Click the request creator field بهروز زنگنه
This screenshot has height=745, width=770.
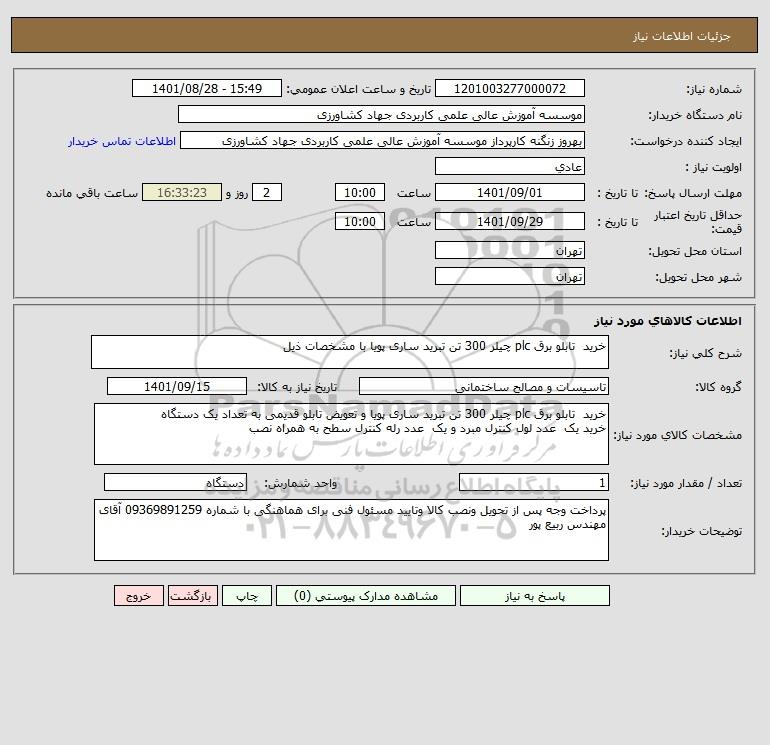coord(383,140)
